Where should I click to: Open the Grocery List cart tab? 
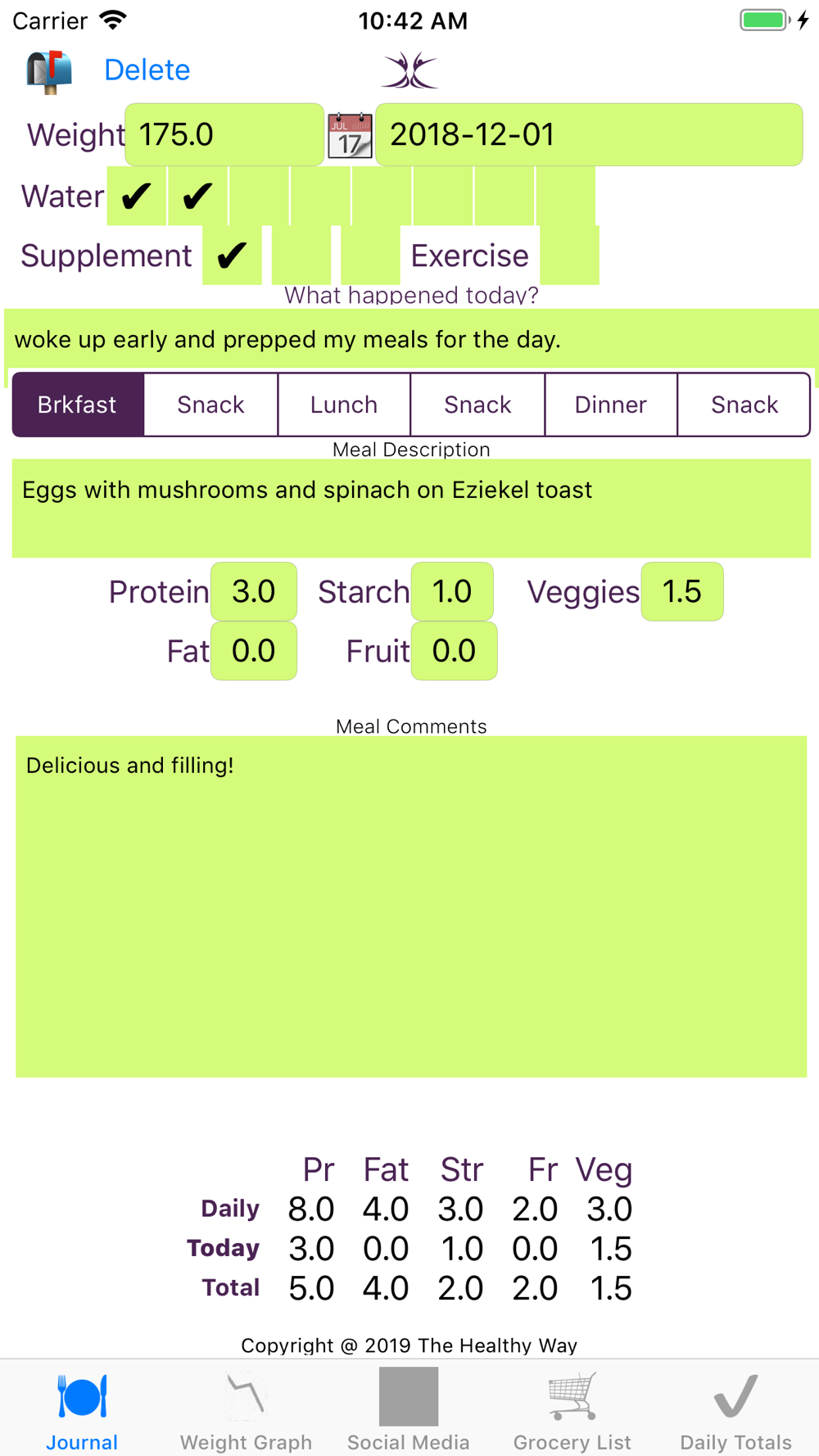[572, 1410]
